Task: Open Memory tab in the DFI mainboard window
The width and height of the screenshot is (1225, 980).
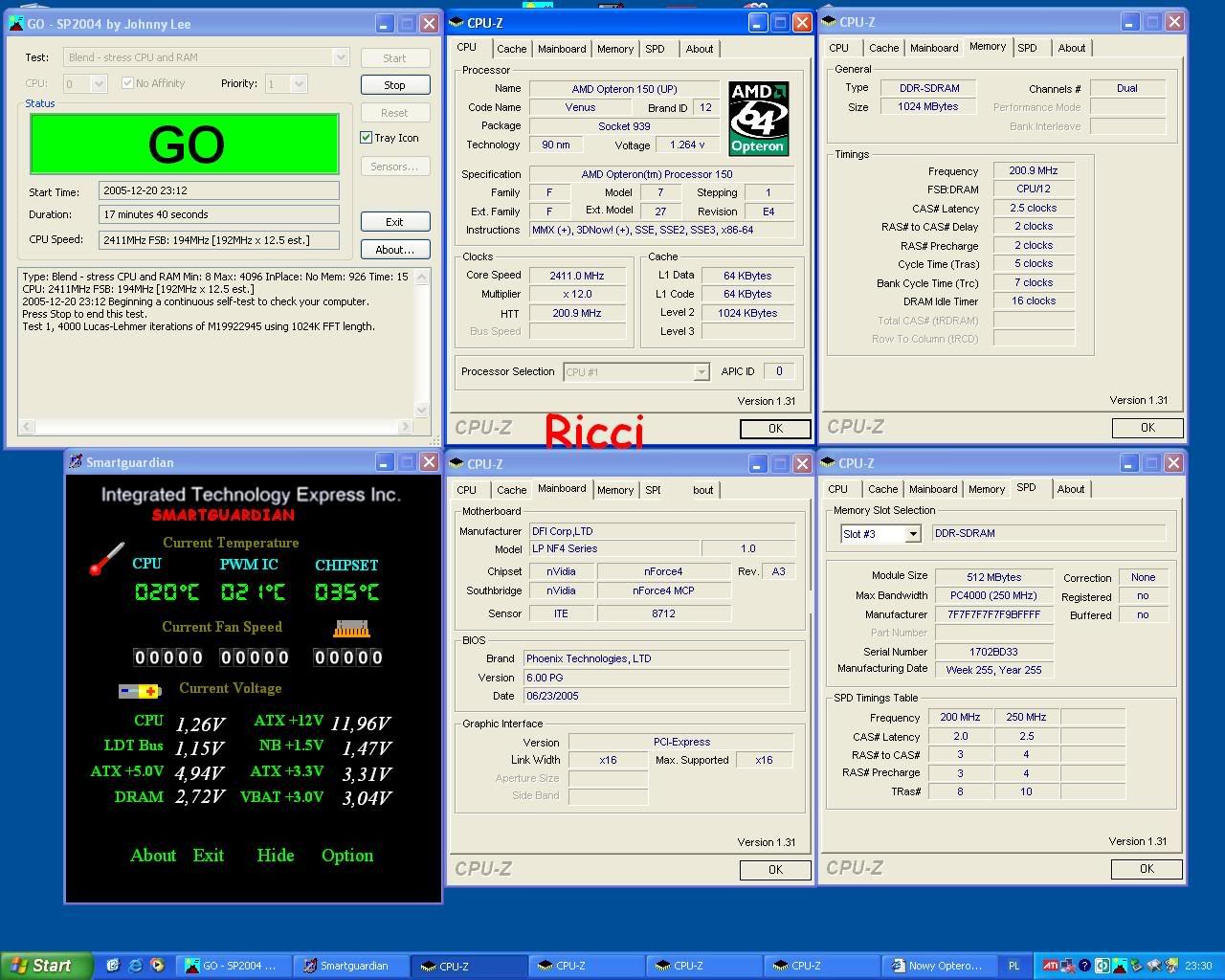Action: point(615,490)
